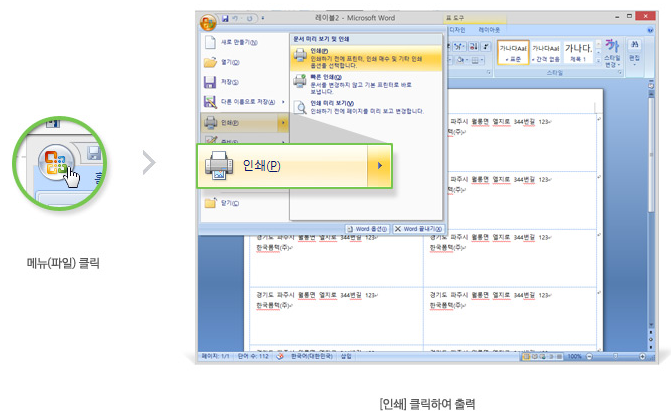The height and width of the screenshot is (420, 671).
Task: Select 빠른 인쇄 quick print option
Action: click(366, 84)
